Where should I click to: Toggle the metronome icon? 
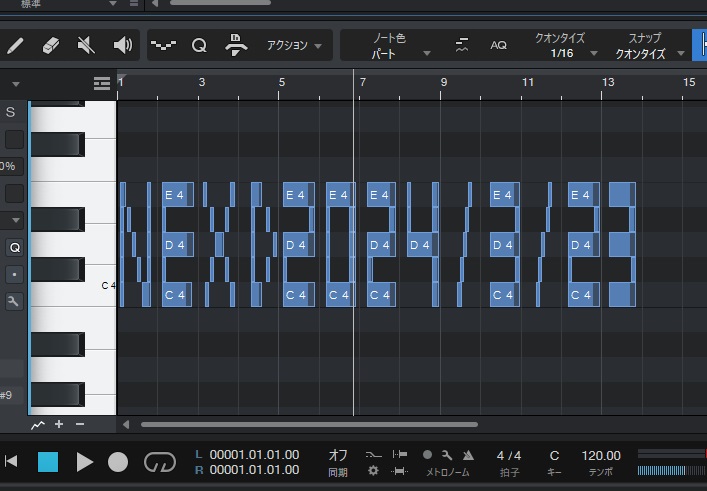click(468, 455)
